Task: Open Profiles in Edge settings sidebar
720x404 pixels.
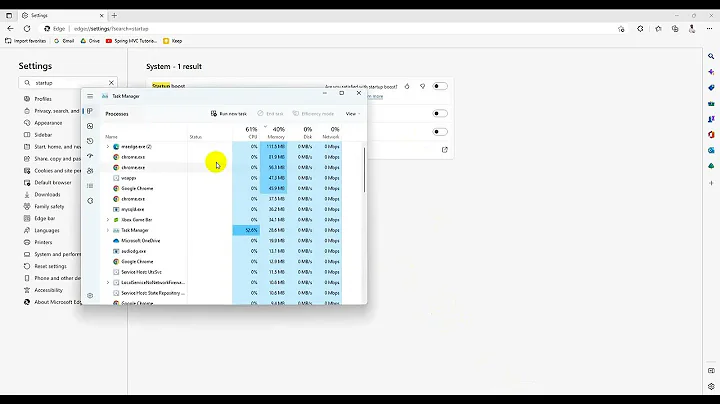Action: (x=43, y=99)
